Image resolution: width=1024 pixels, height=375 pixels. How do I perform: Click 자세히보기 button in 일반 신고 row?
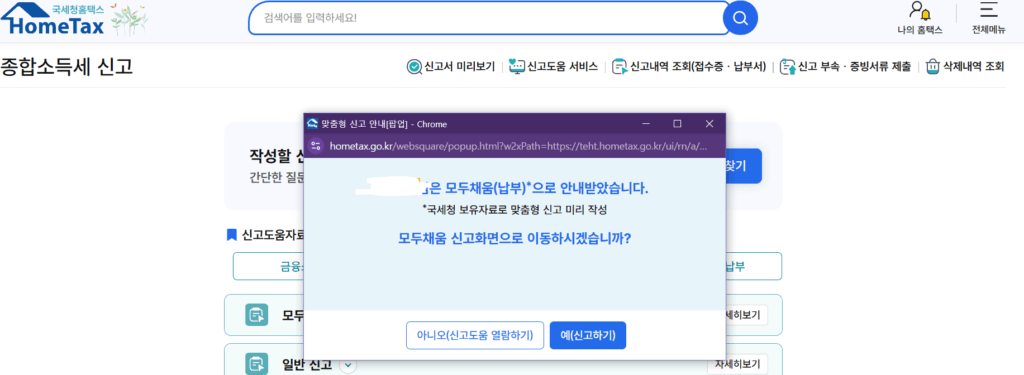(x=737, y=364)
